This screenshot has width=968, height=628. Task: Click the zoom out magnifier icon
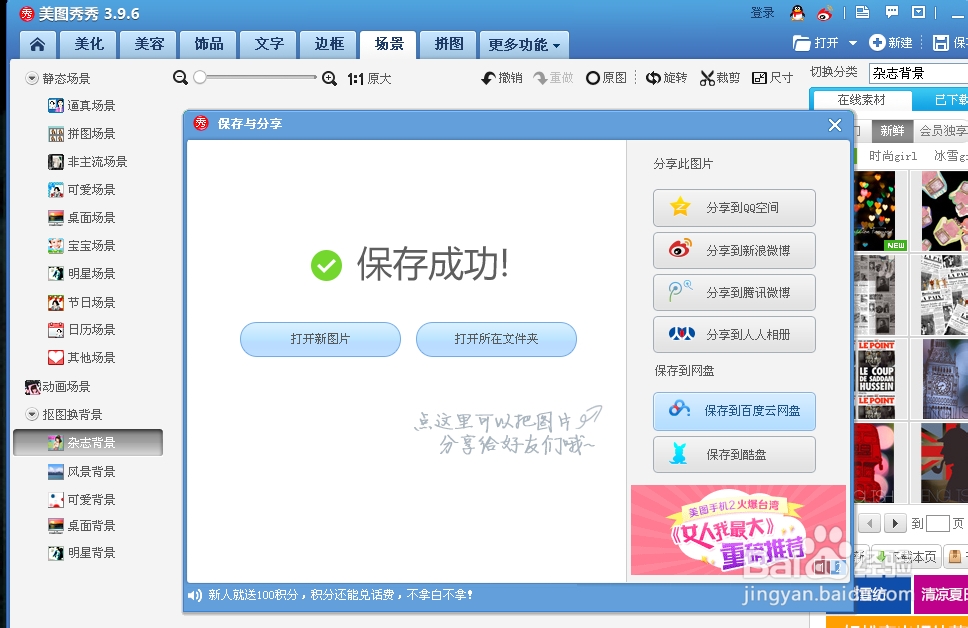tap(180, 78)
